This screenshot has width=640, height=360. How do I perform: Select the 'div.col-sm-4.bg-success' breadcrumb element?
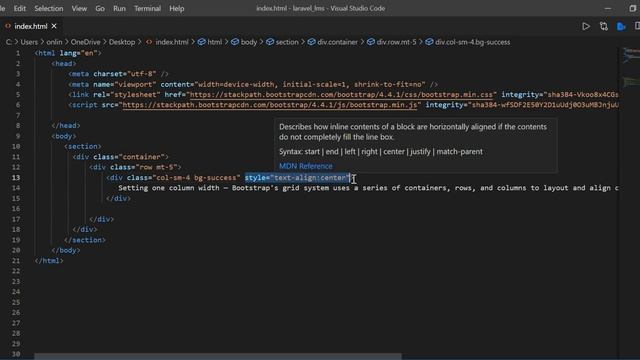pyautogui.click(x=472, y=42)
